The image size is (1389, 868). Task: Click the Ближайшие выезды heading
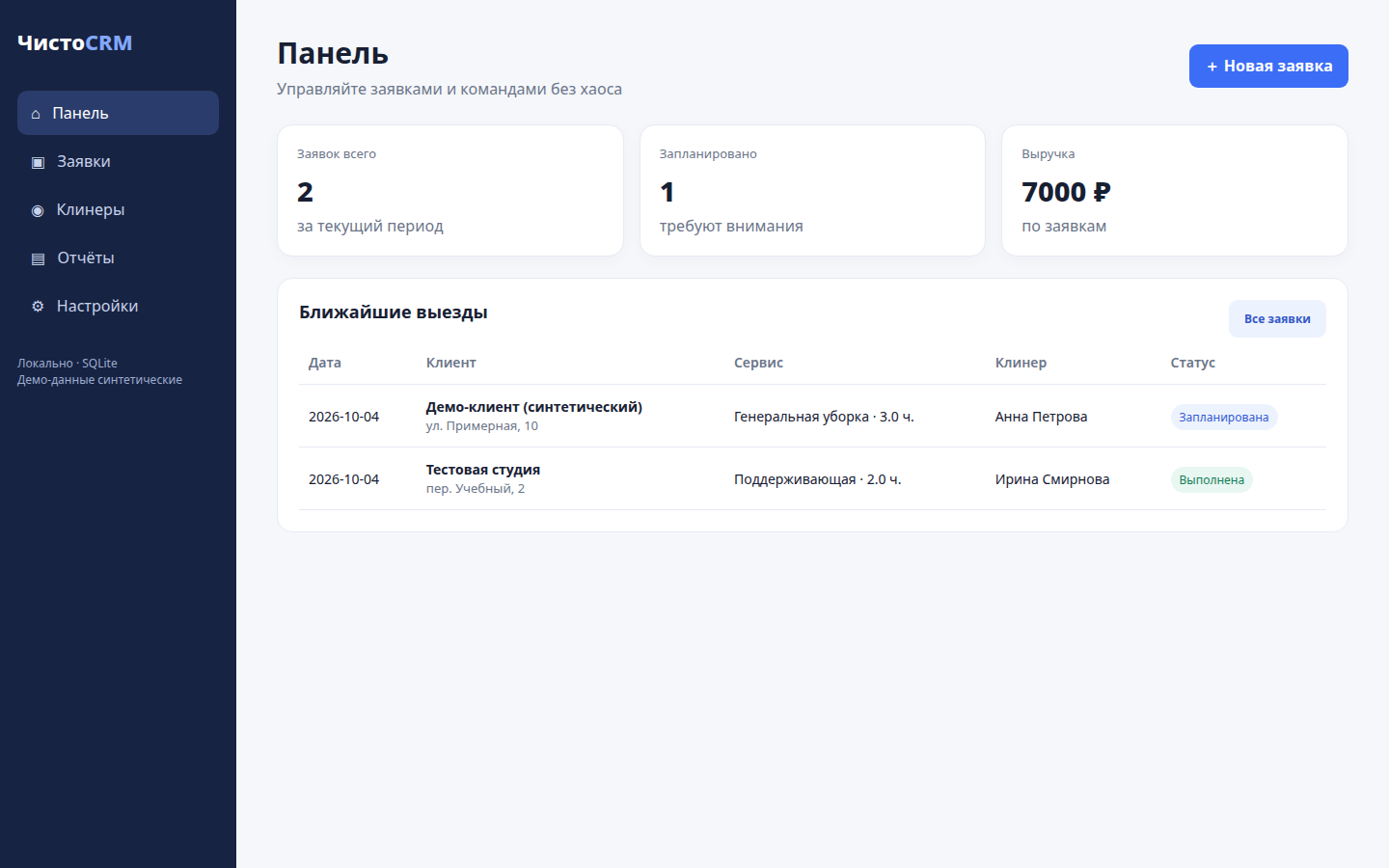[394, 312]
